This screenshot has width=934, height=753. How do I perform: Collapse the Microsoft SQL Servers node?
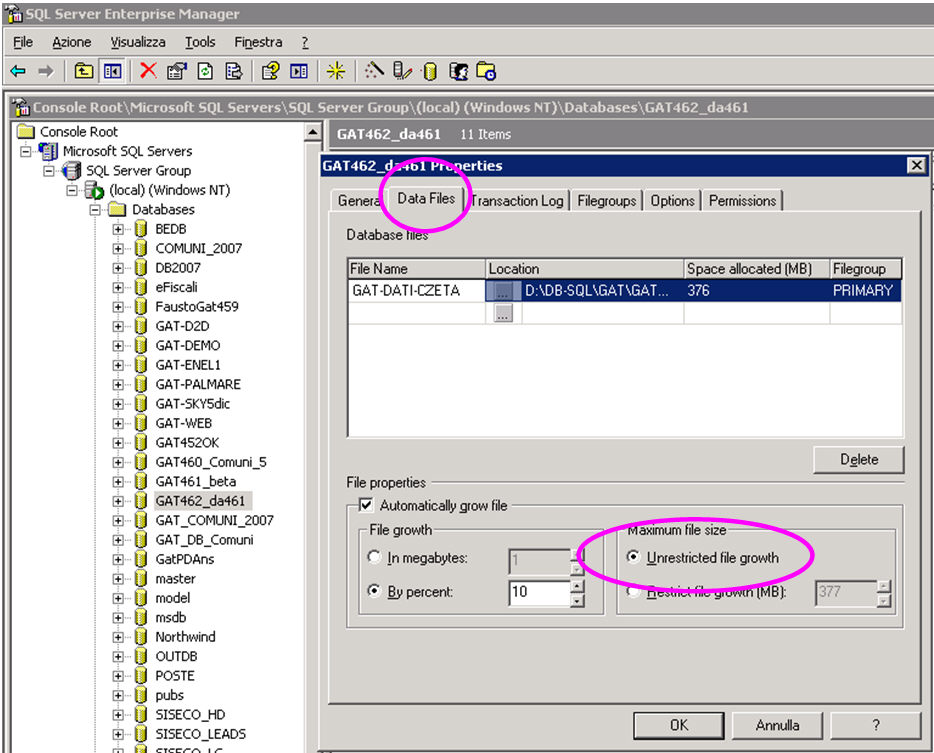[x=26, y=151]
